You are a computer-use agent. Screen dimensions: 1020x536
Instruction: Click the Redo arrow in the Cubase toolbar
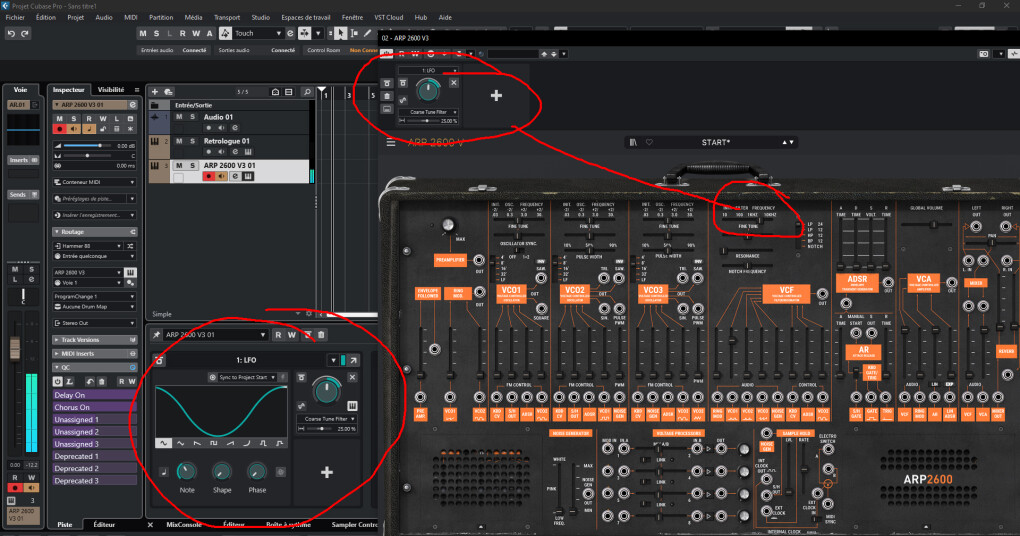coord(25,34)
